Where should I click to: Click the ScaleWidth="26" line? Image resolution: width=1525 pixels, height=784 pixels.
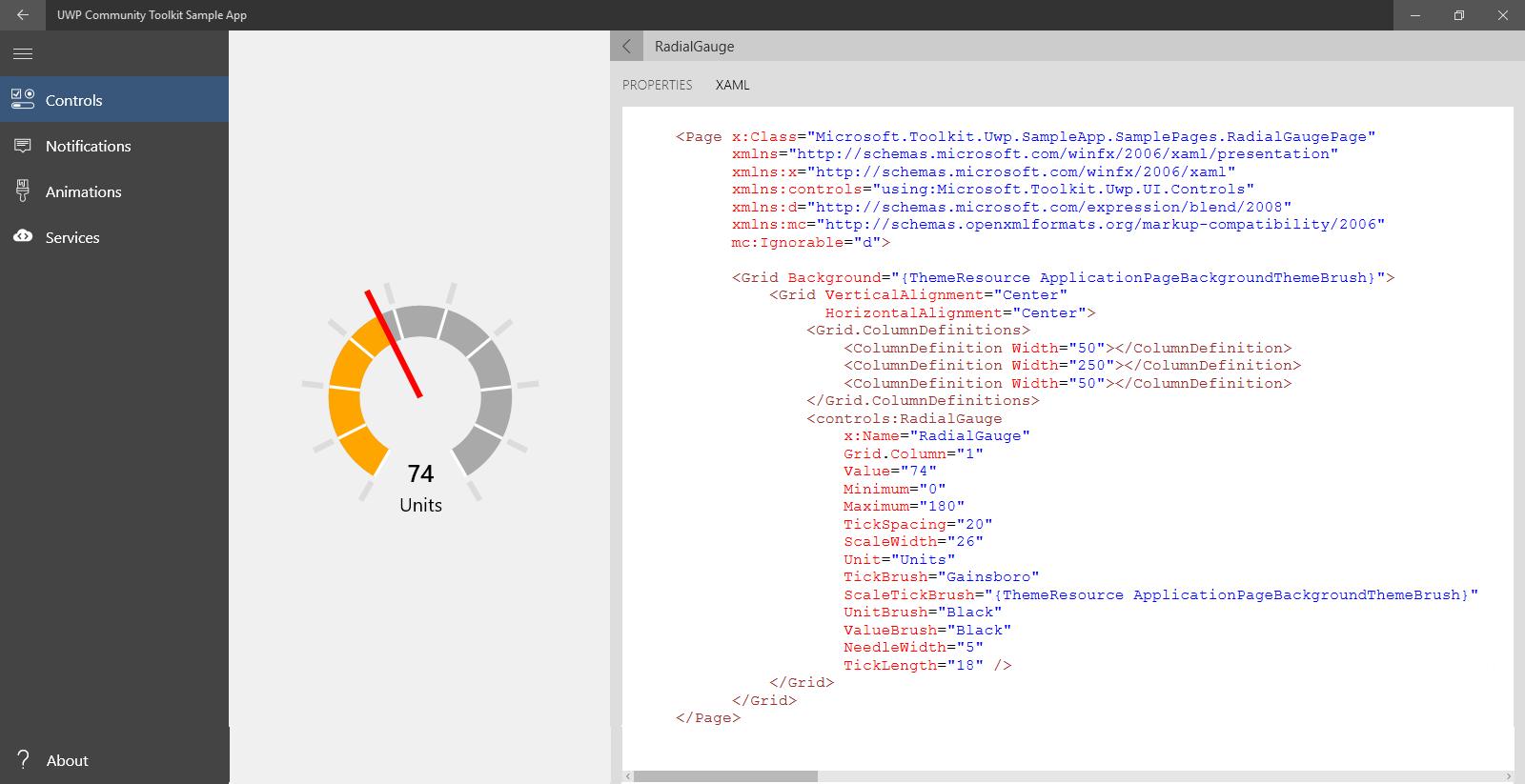point(913,541)
